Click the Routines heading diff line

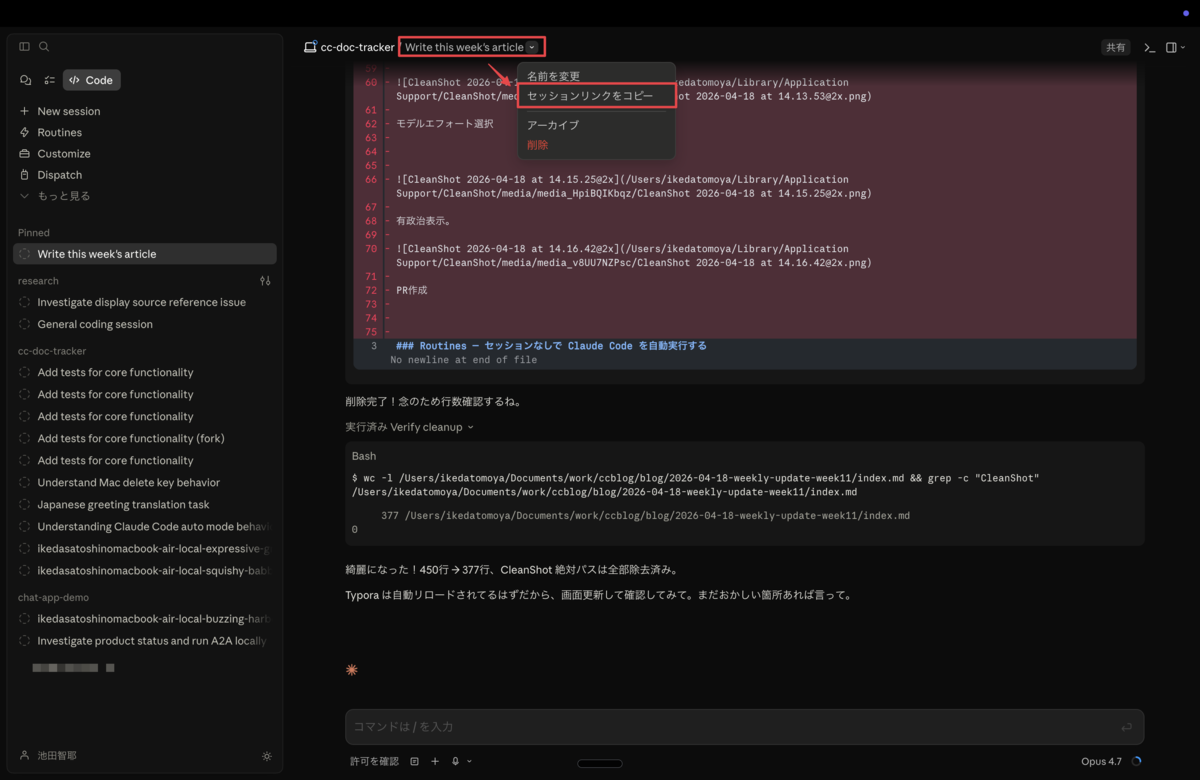pyautogui.click(x=551, y=346)
